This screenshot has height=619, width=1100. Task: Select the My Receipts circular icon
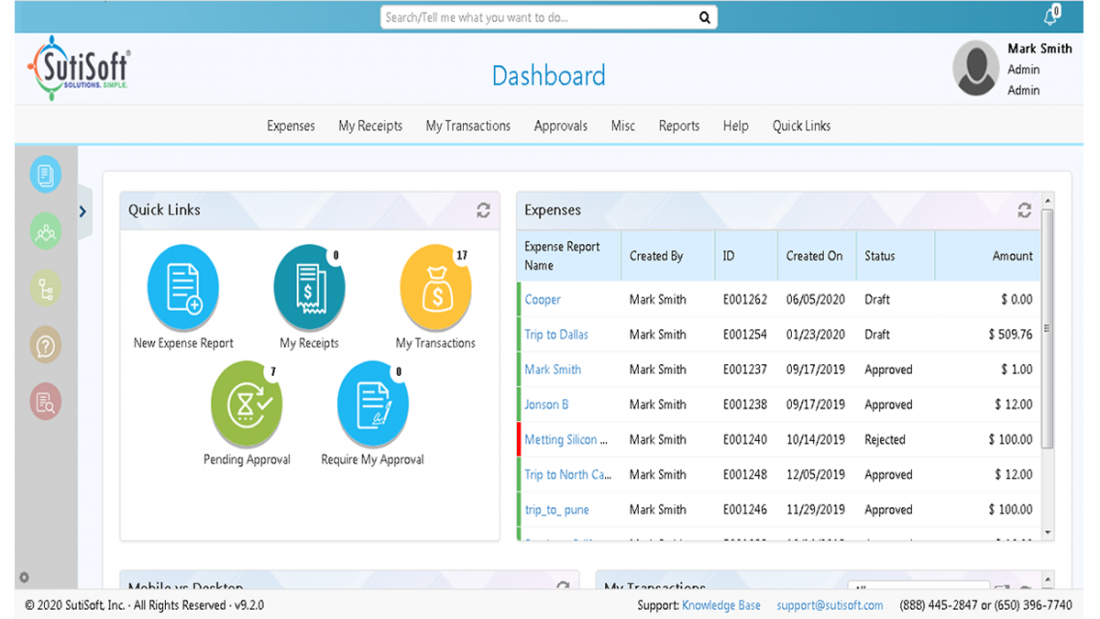(308, 288)
